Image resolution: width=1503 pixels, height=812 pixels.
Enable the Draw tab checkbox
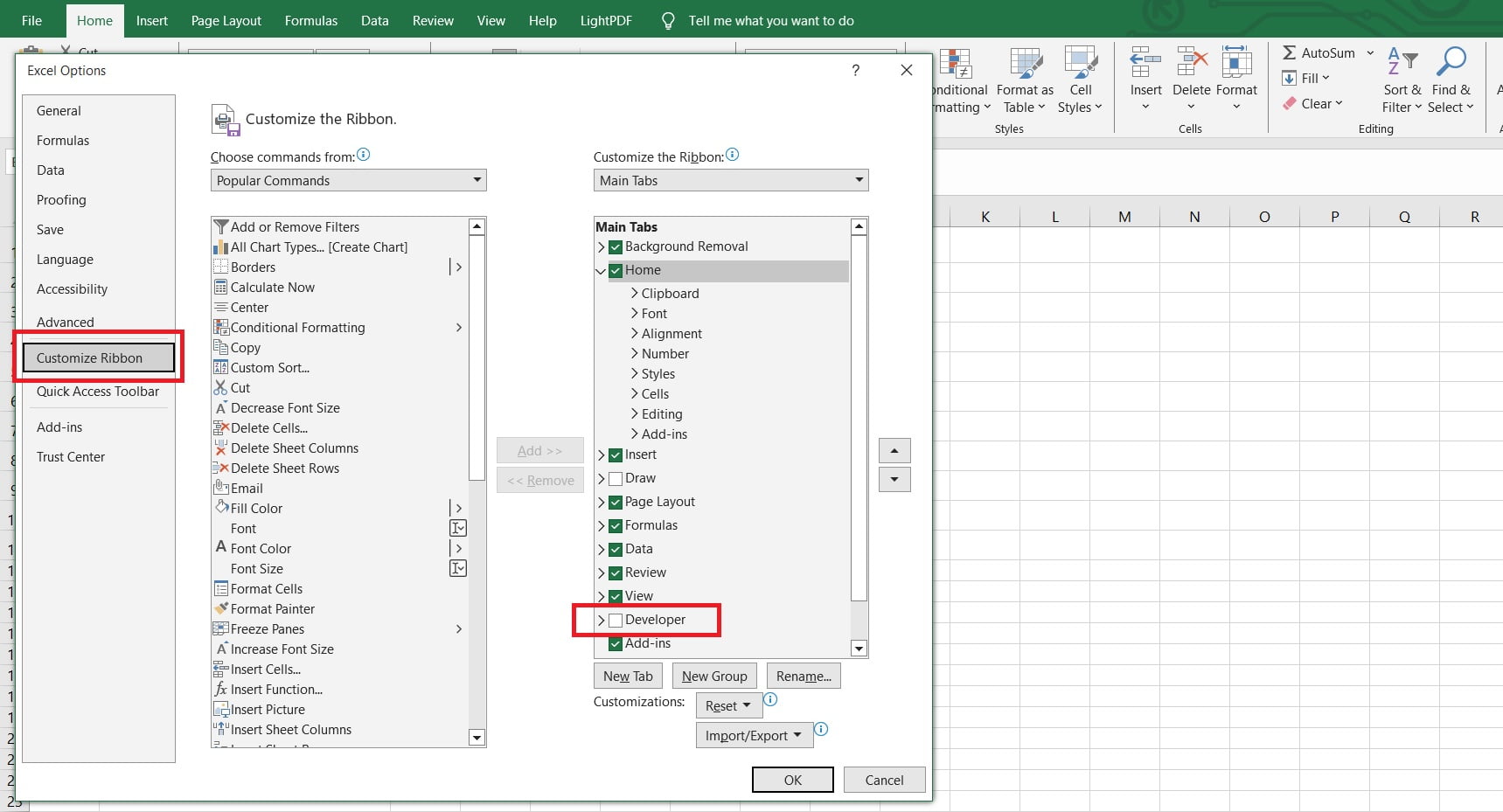(x=616, y=478)
